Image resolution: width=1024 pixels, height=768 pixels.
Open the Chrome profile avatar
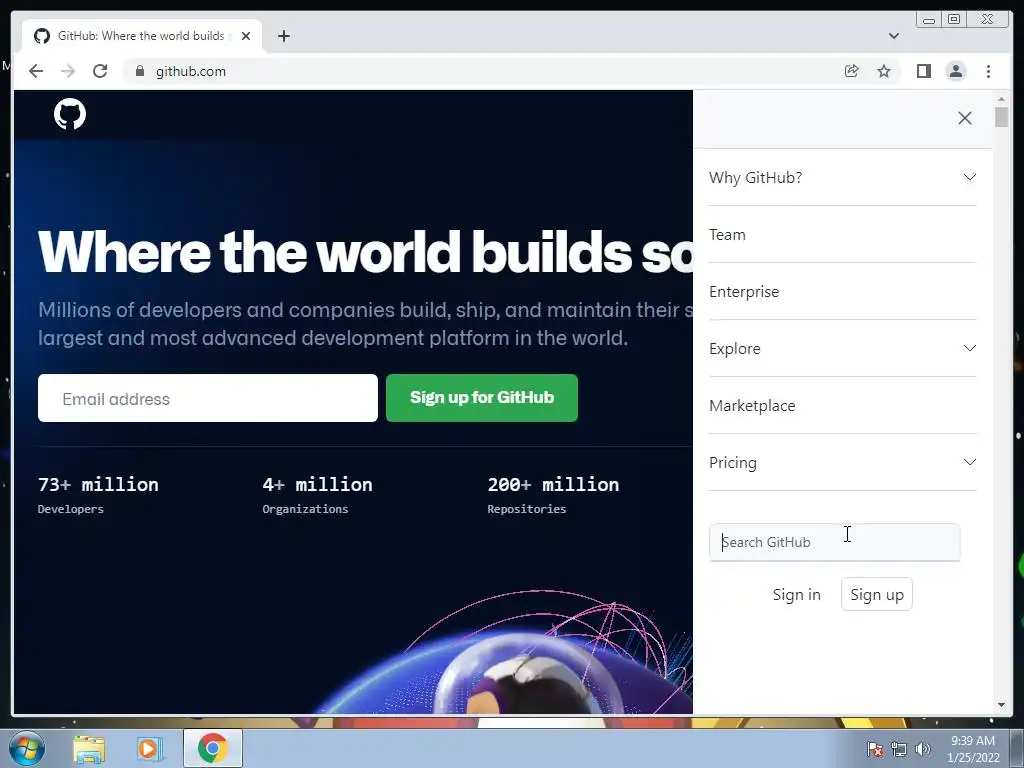point(955,71)
